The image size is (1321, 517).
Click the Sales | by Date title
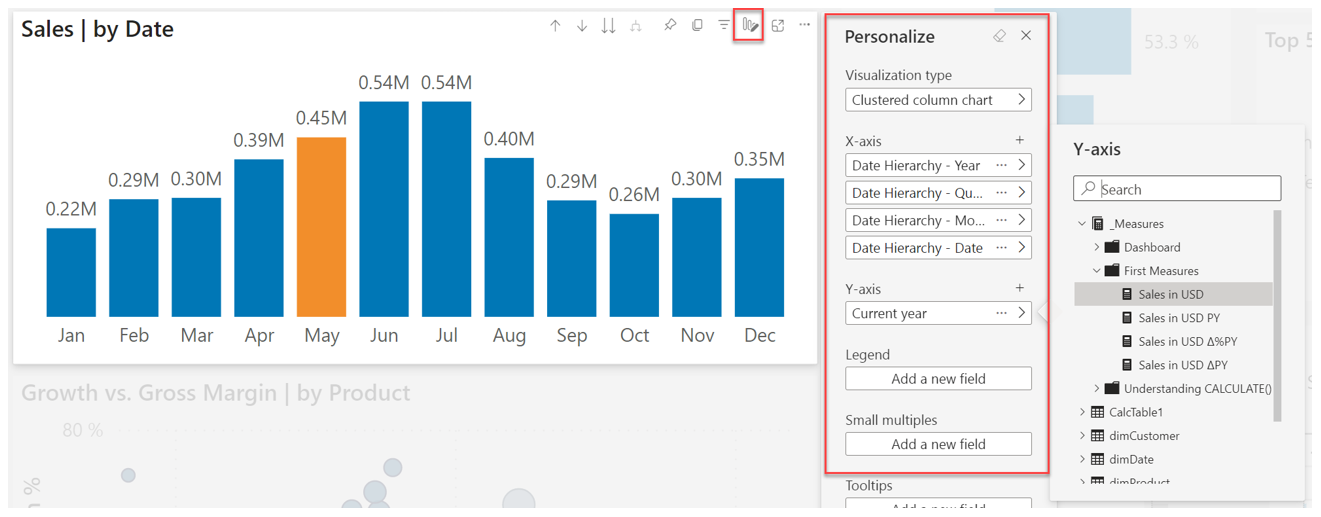(97, 30)
